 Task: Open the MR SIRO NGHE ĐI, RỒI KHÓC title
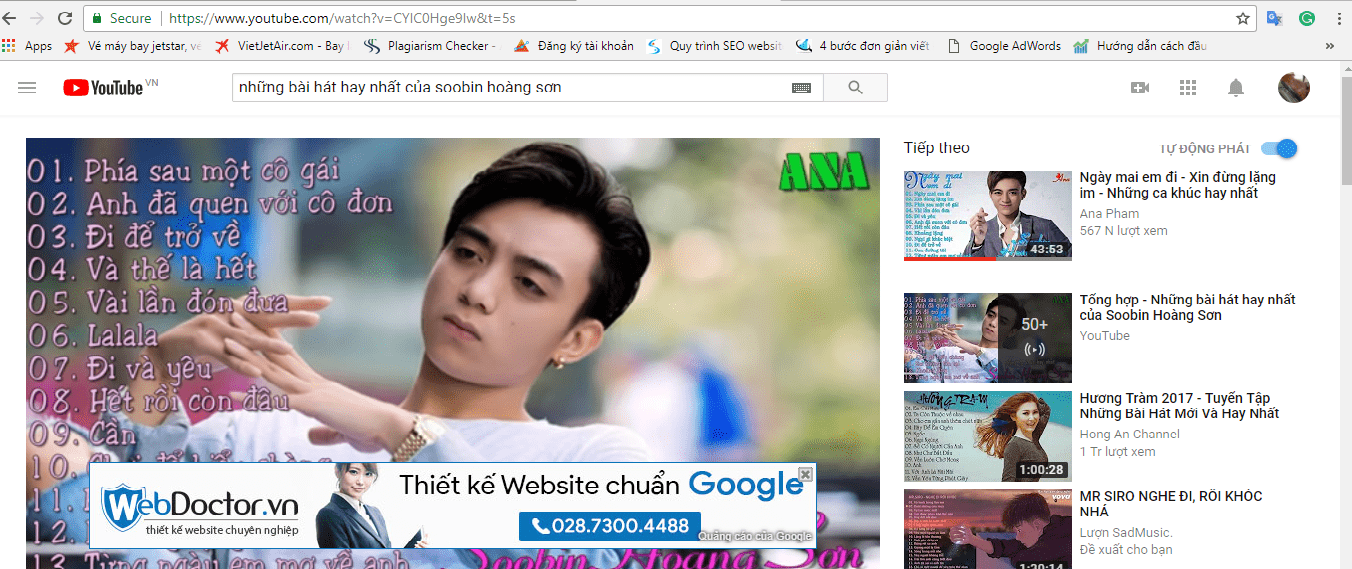(1171, 504)
